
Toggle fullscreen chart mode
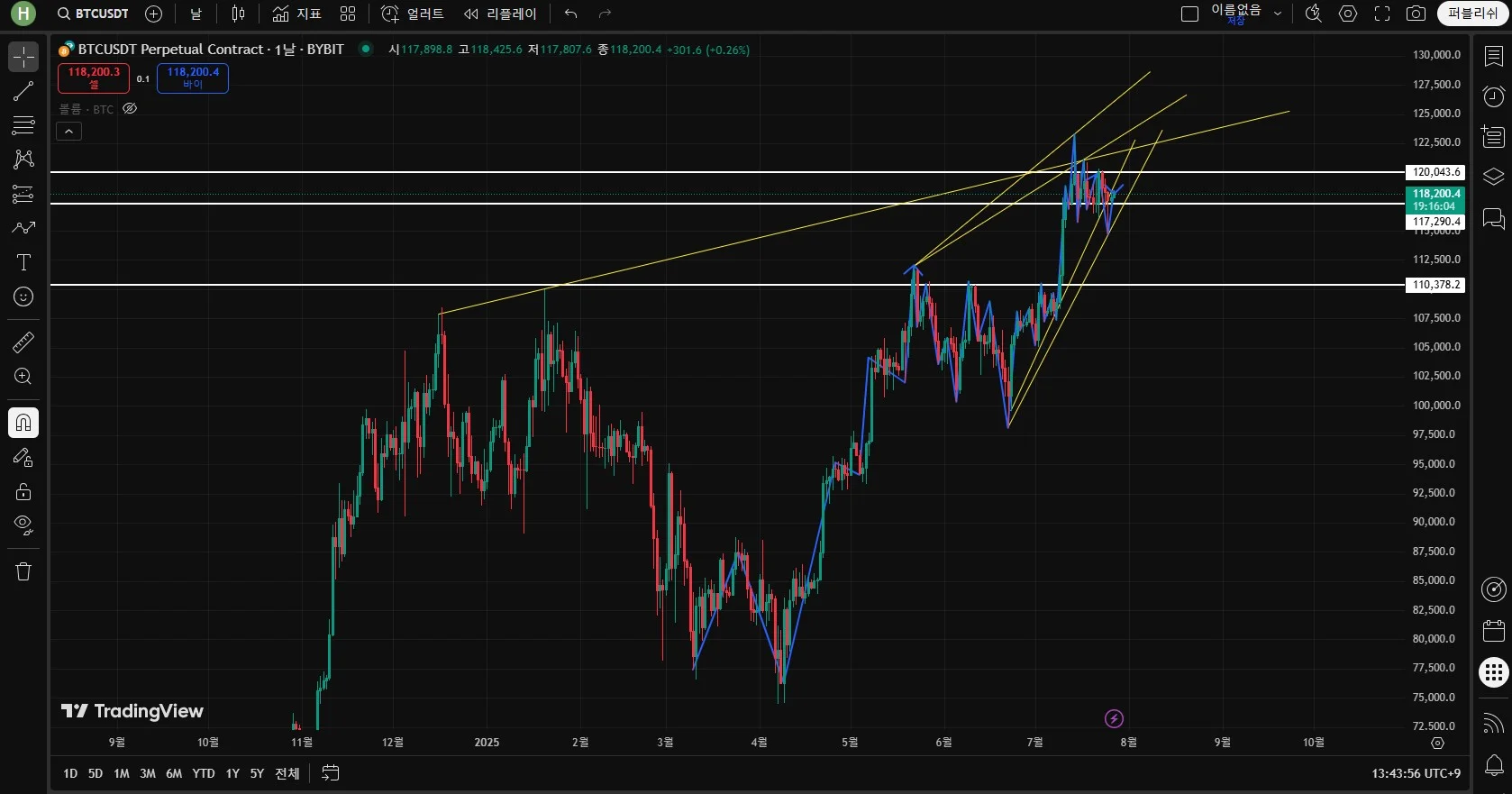[1382, 14]
